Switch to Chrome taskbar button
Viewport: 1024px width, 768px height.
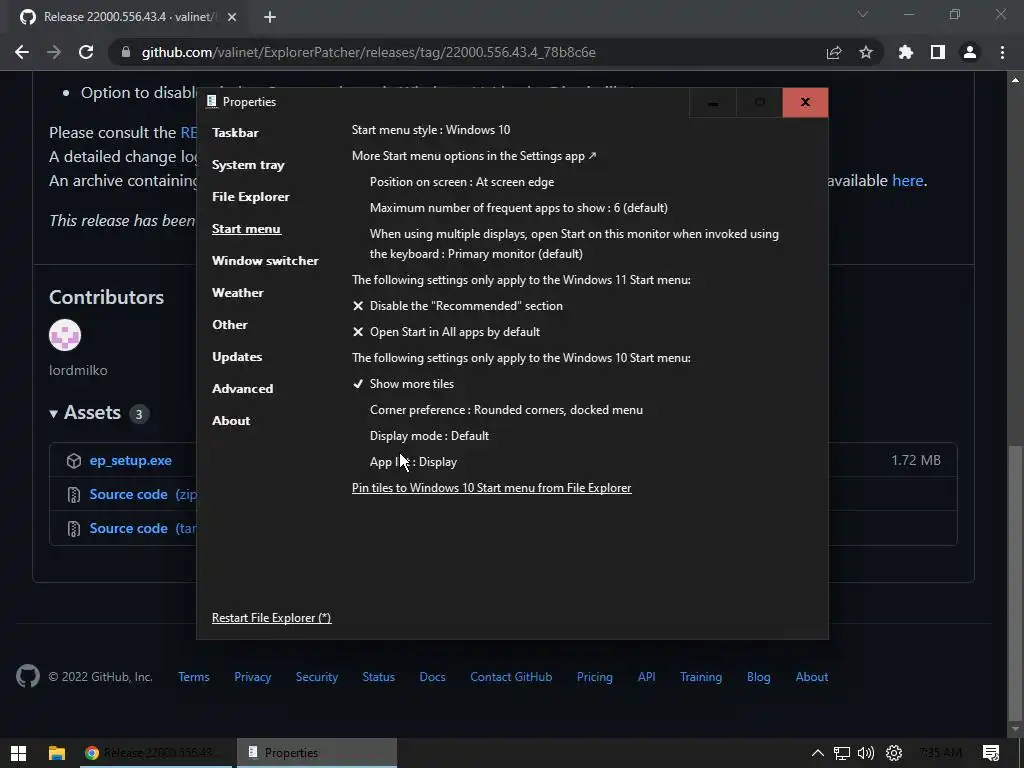tap(154, 753)
